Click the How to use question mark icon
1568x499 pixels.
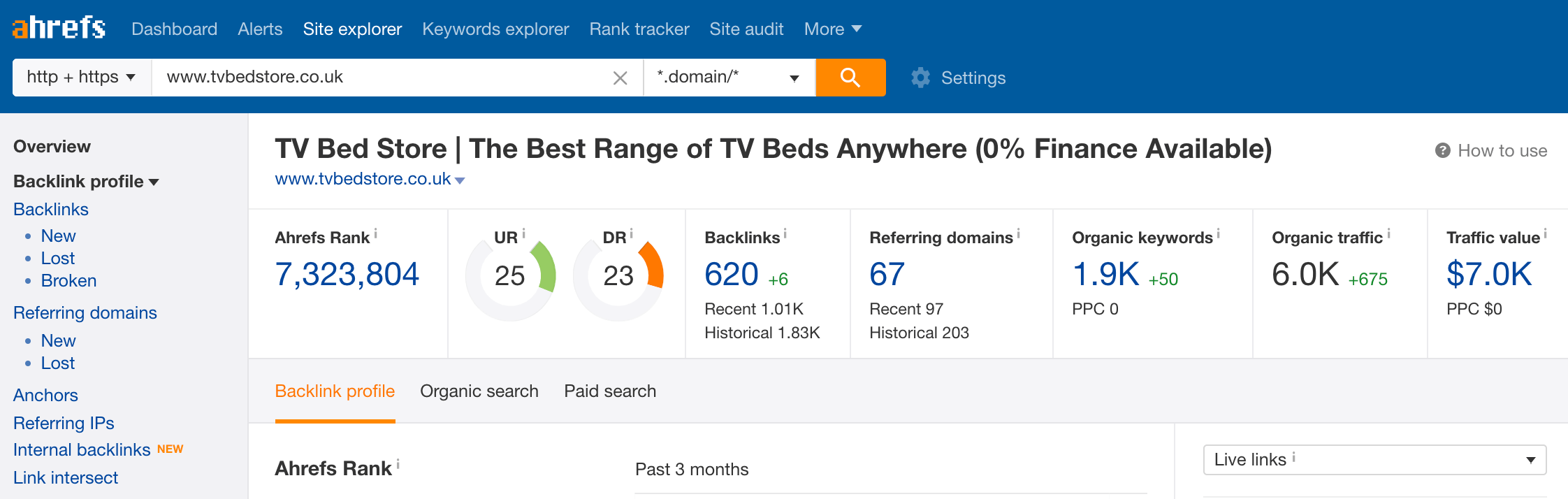point(1442,150)
